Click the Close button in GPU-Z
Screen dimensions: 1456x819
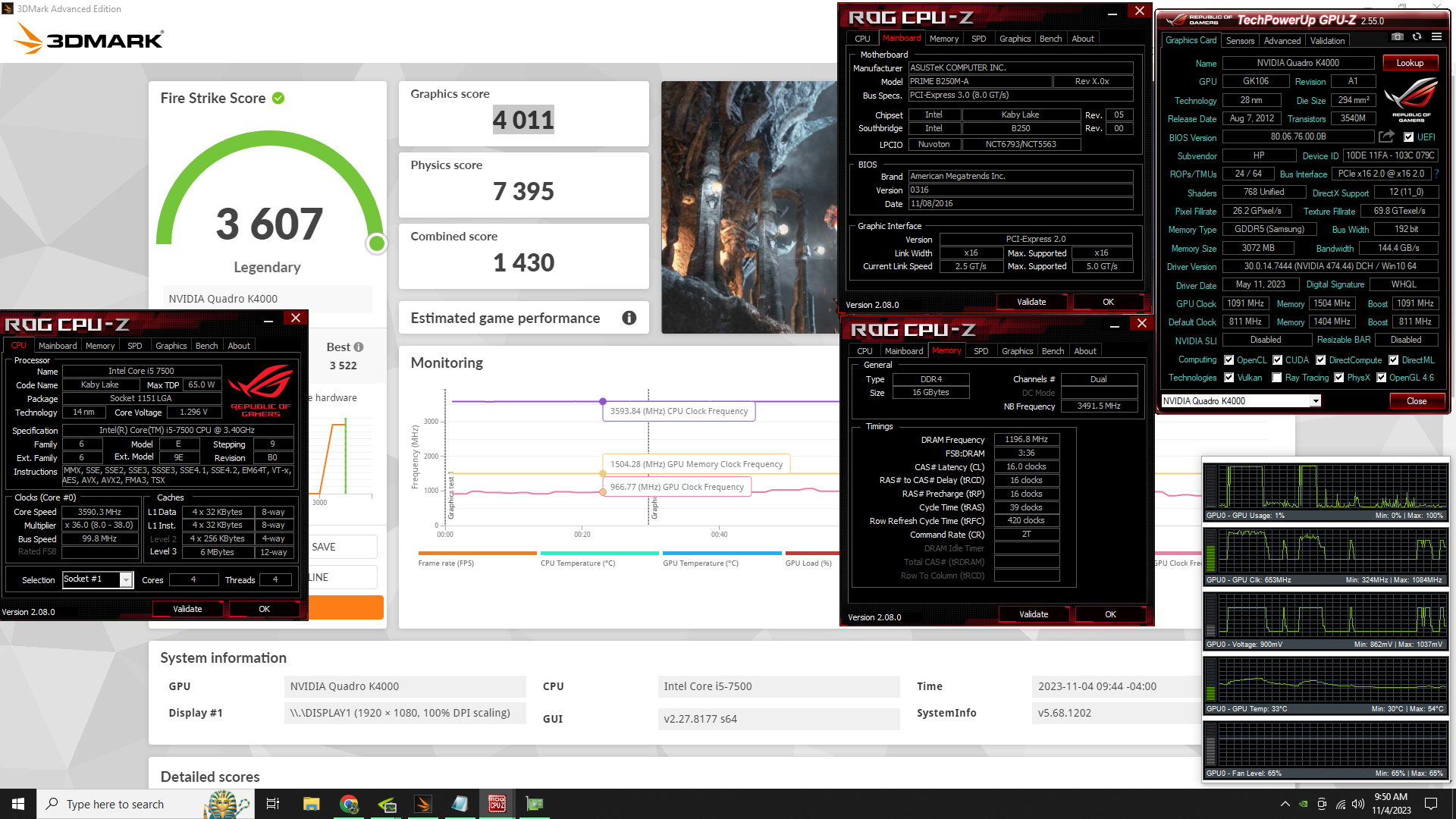tap(1417, 401)
